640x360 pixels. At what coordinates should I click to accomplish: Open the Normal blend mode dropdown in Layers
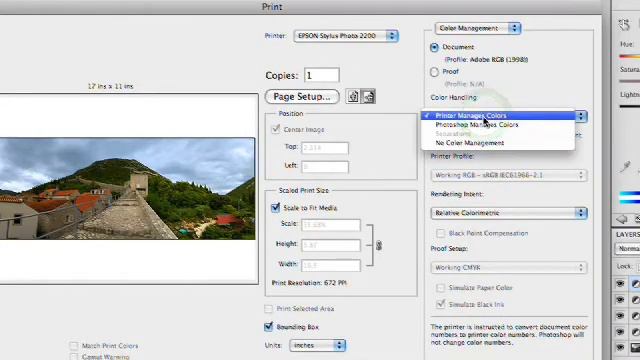(x=627, y=249)
